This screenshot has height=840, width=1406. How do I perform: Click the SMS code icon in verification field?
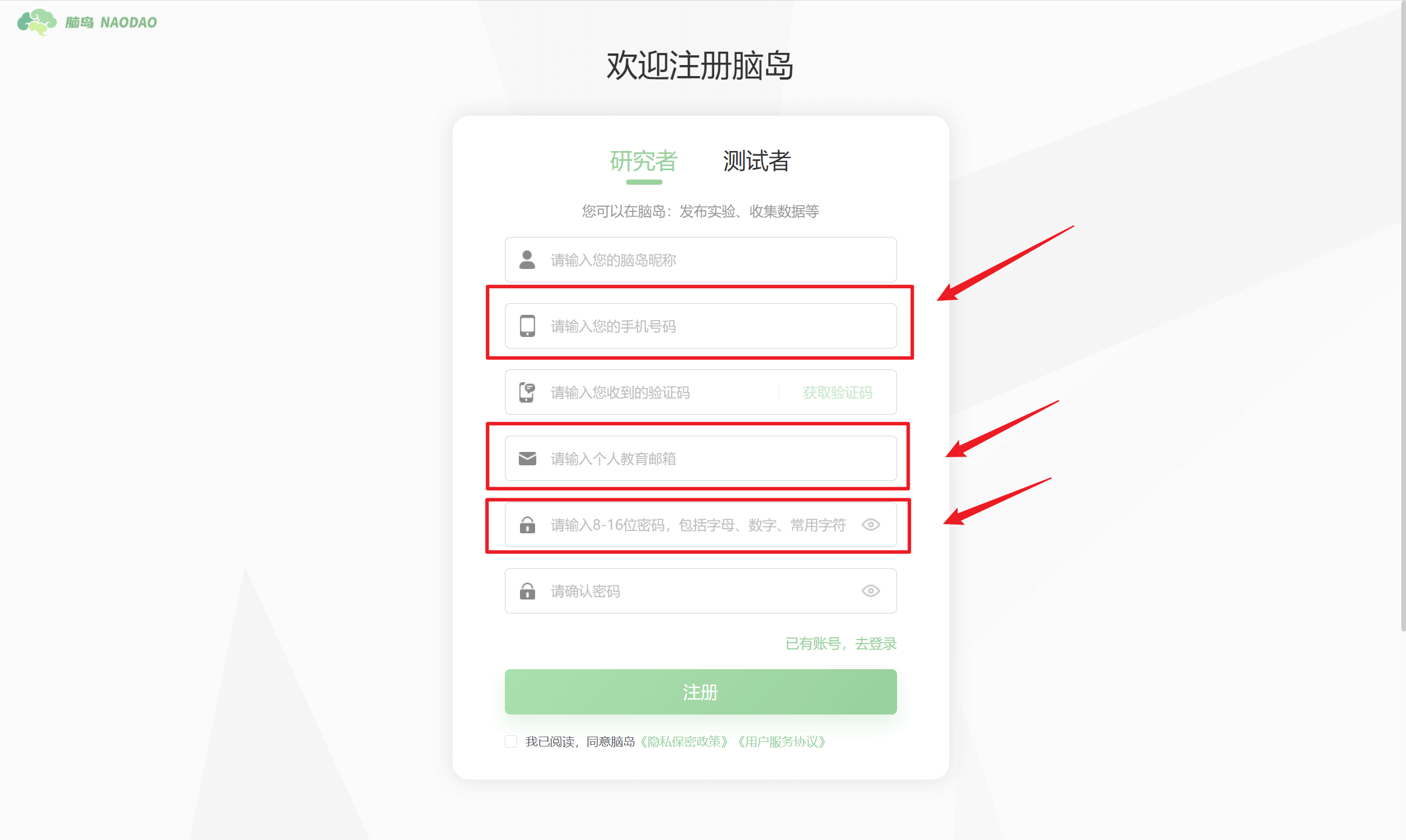click(x=527, y=392)
